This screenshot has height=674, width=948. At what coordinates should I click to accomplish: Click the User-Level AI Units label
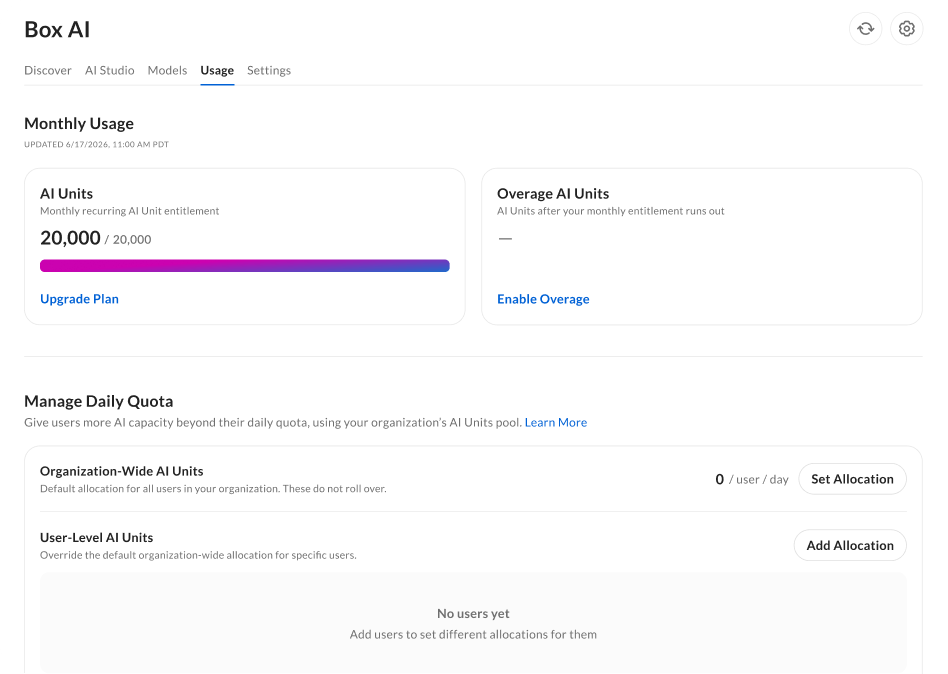[x=97, y=537]
